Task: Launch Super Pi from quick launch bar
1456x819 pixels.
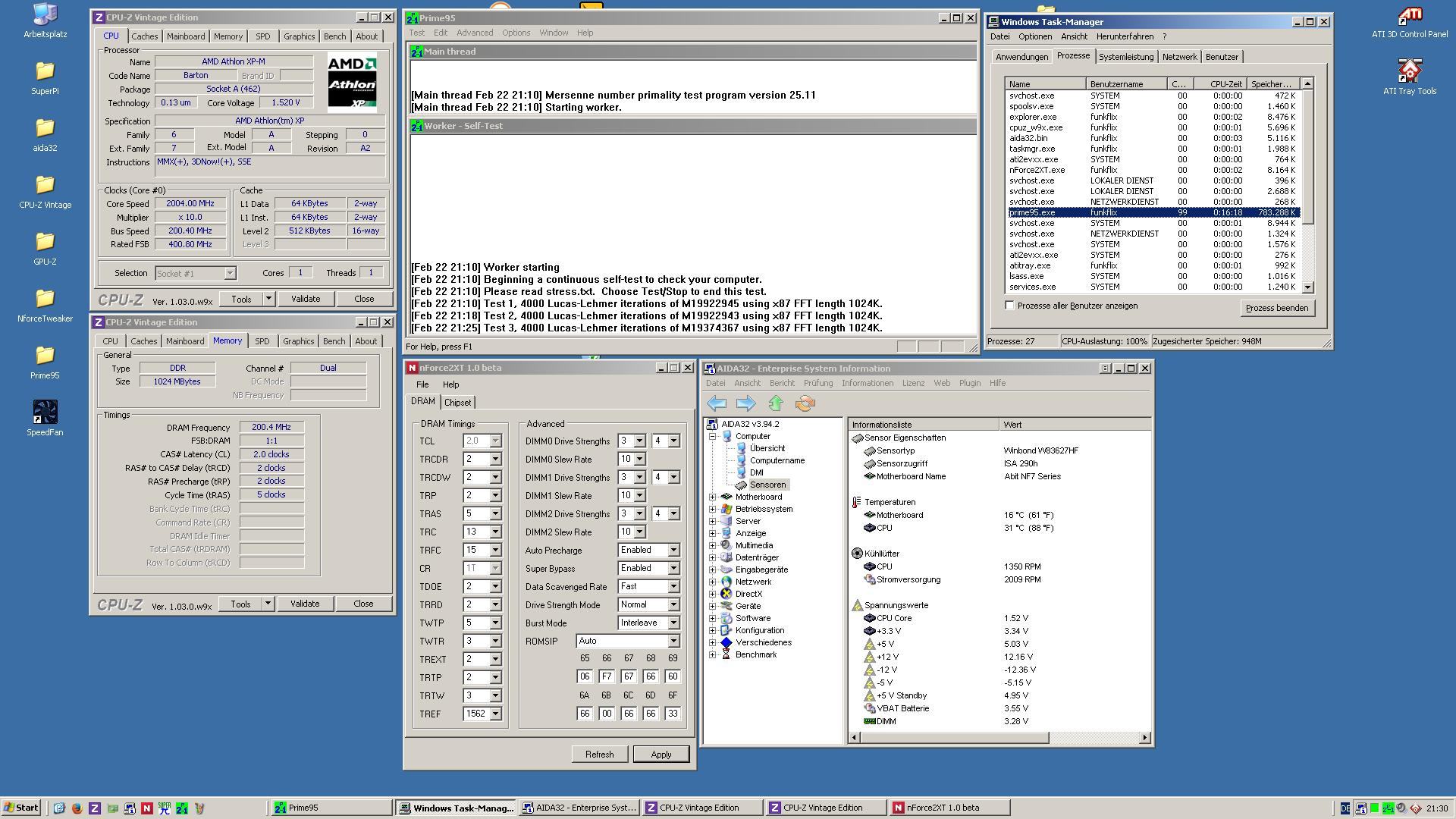Action: tap(165, 808)
